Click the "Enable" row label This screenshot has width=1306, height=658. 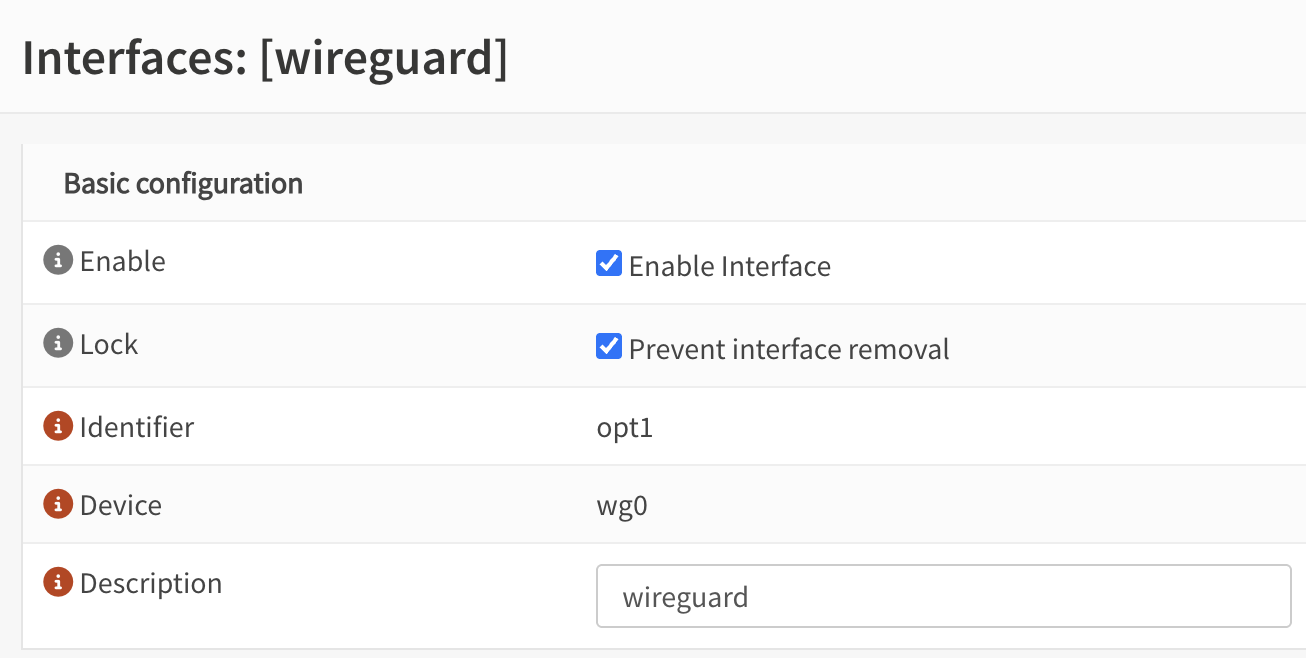122,262
